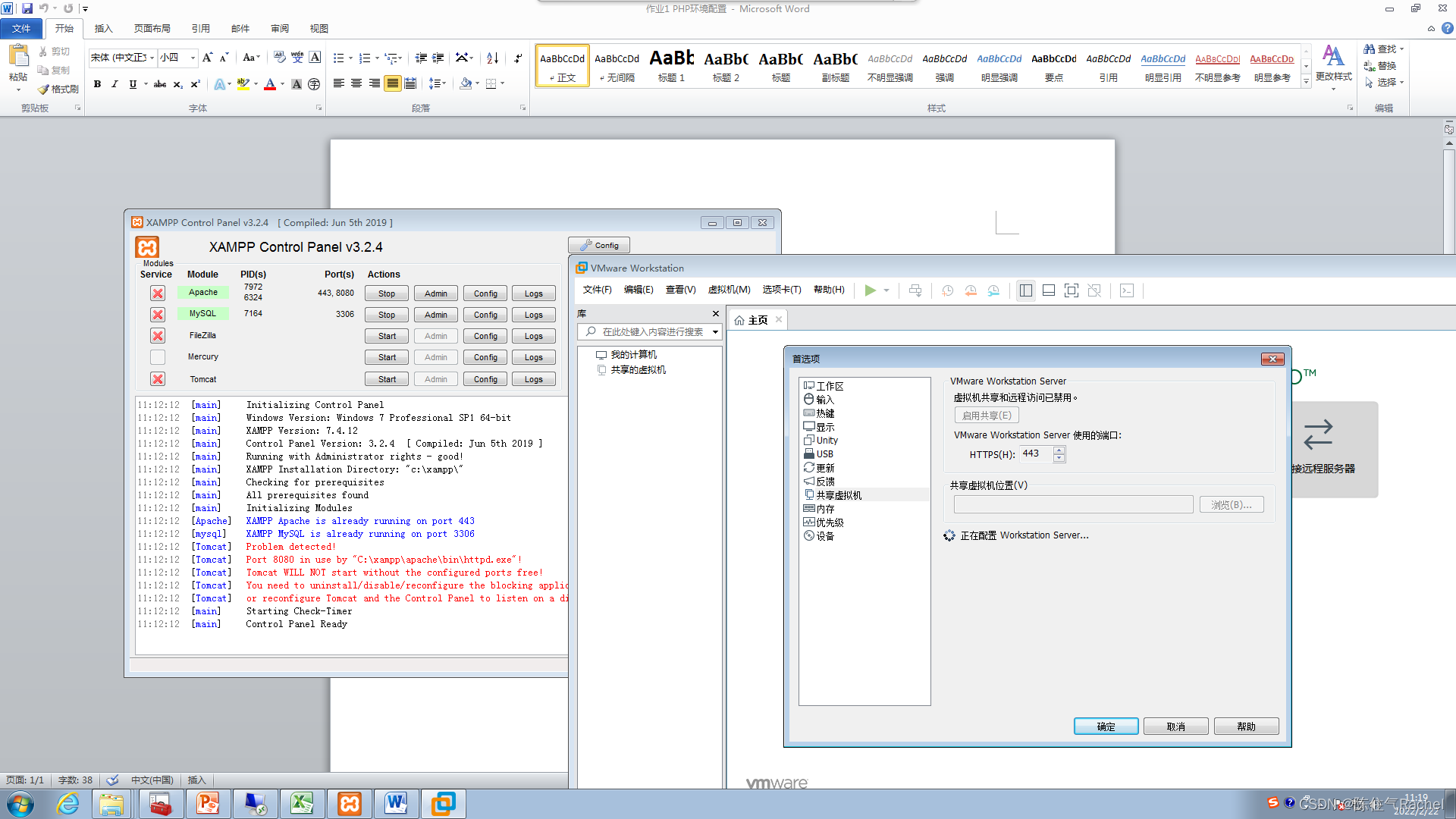Open the line spacing dropdown in Word
Viewport: 1456px width, 819px height.
pos(438,83)
